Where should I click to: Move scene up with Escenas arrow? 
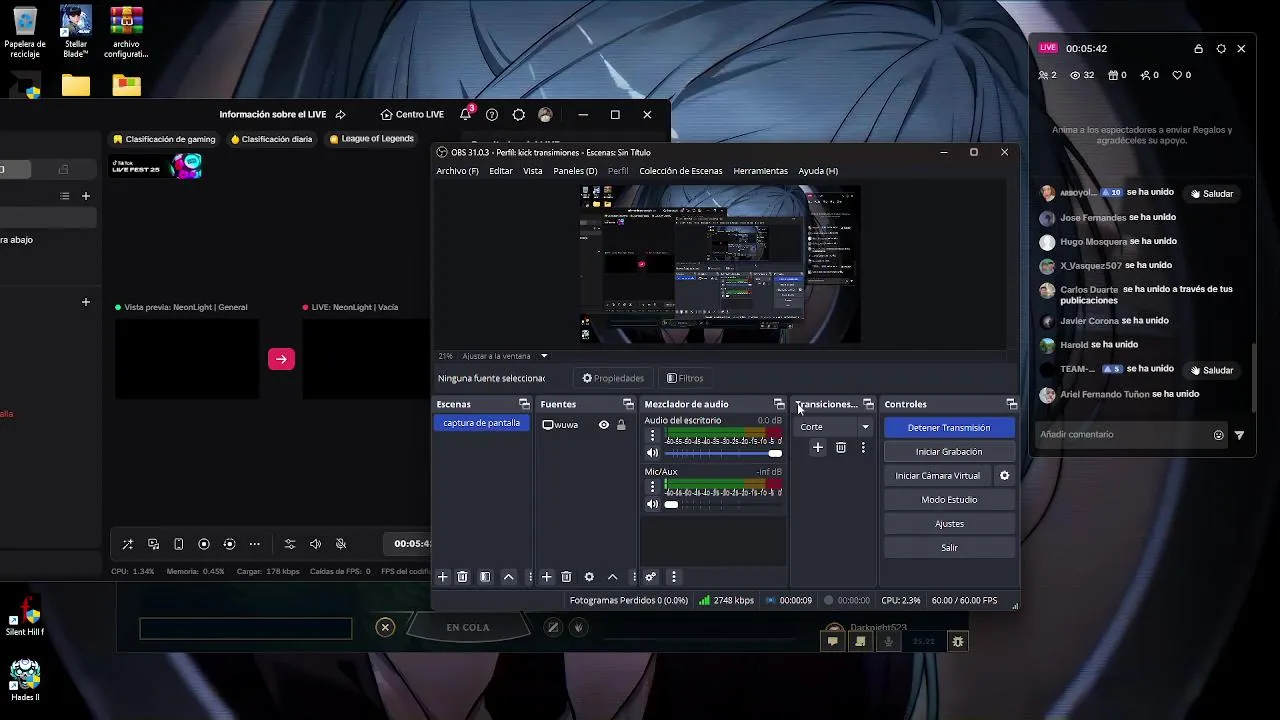coord(508,577)
